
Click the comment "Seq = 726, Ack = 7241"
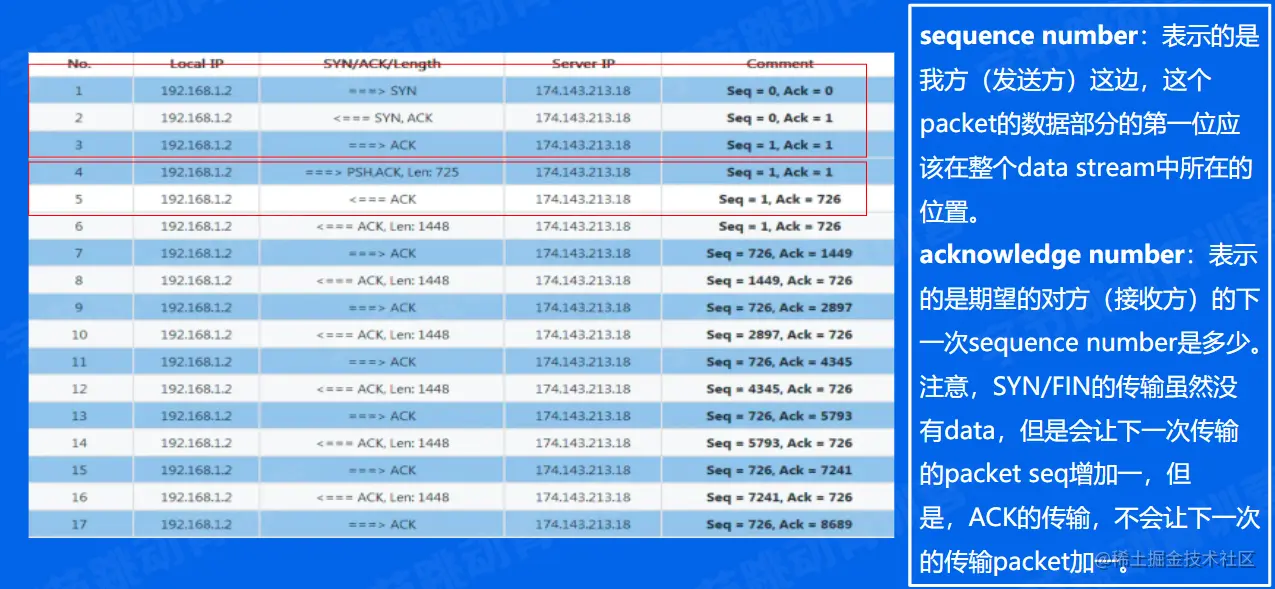[780, 470]
